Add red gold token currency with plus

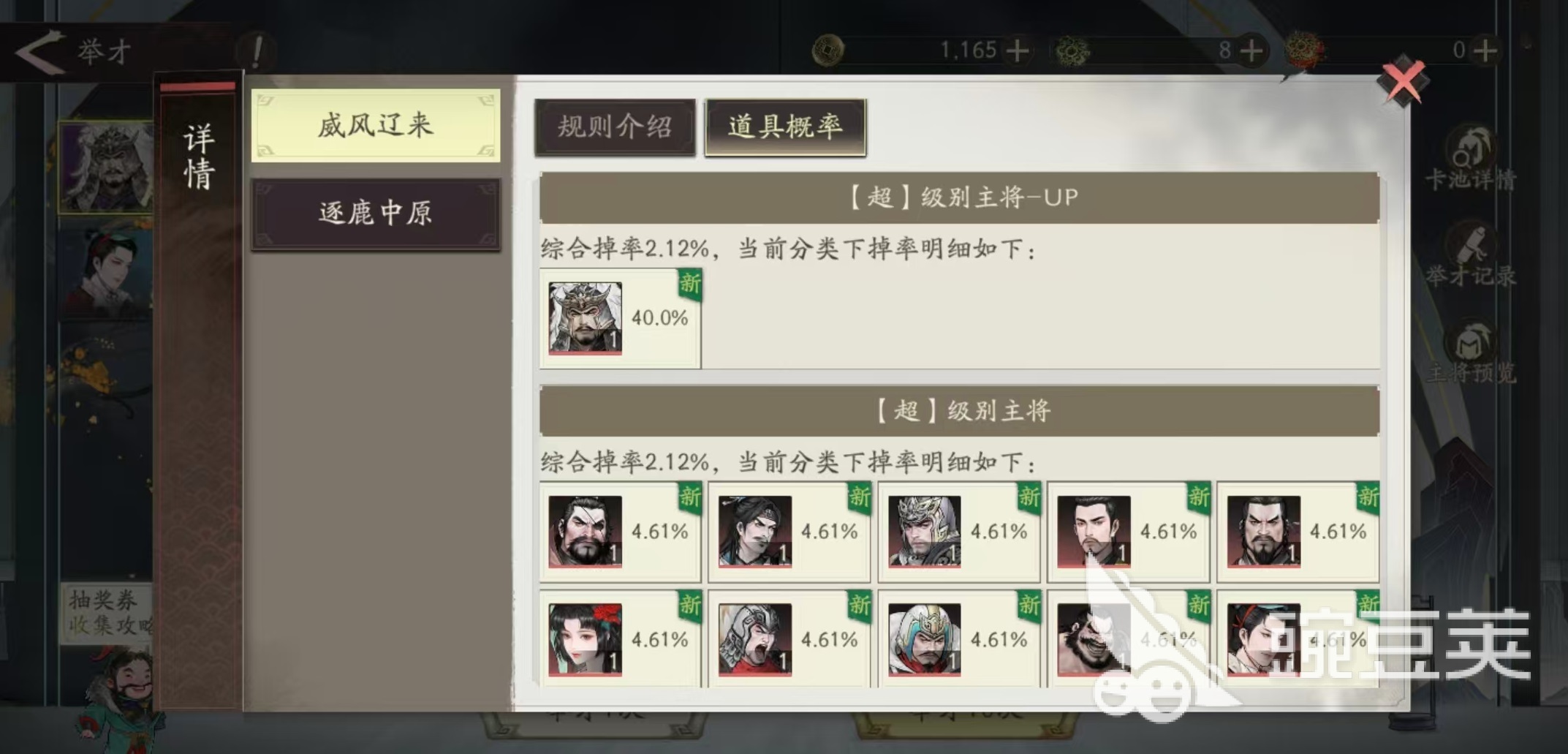[1486, 50]
